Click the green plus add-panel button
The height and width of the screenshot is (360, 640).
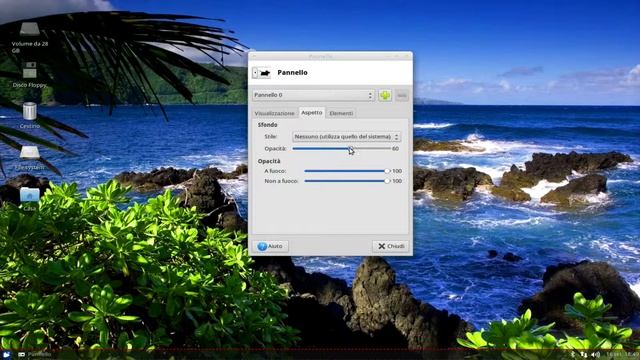point(385,95)
